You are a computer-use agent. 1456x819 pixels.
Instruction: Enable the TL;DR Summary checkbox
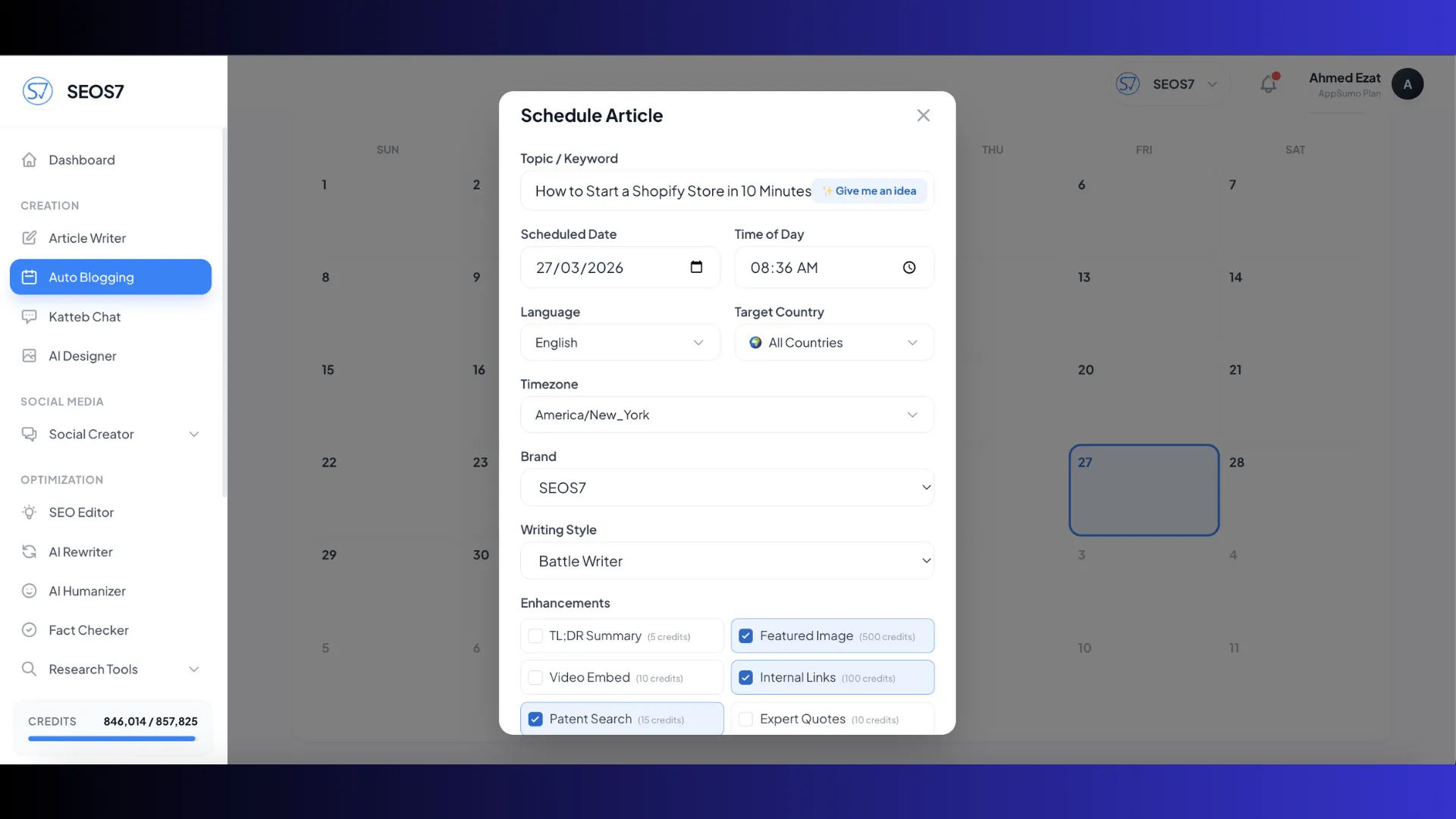[535, 636]
